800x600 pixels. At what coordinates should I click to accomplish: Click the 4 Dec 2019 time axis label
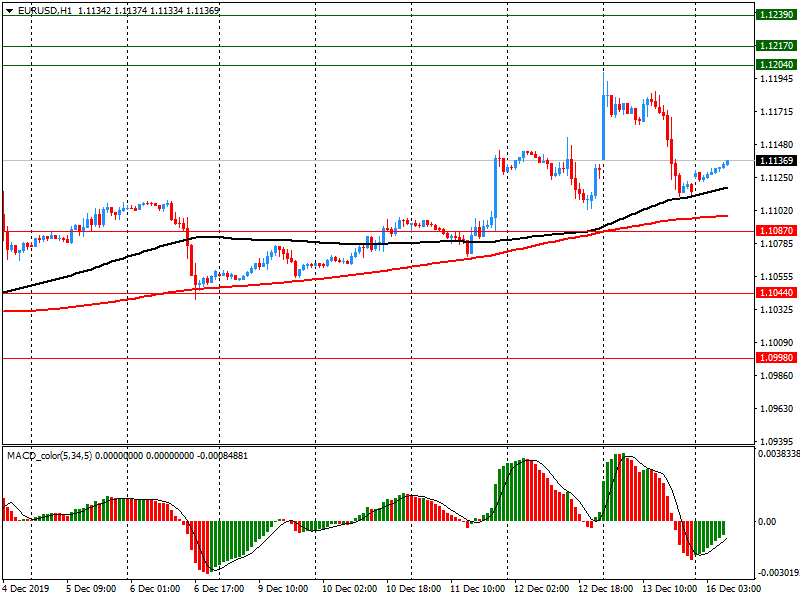click(26, 589)
